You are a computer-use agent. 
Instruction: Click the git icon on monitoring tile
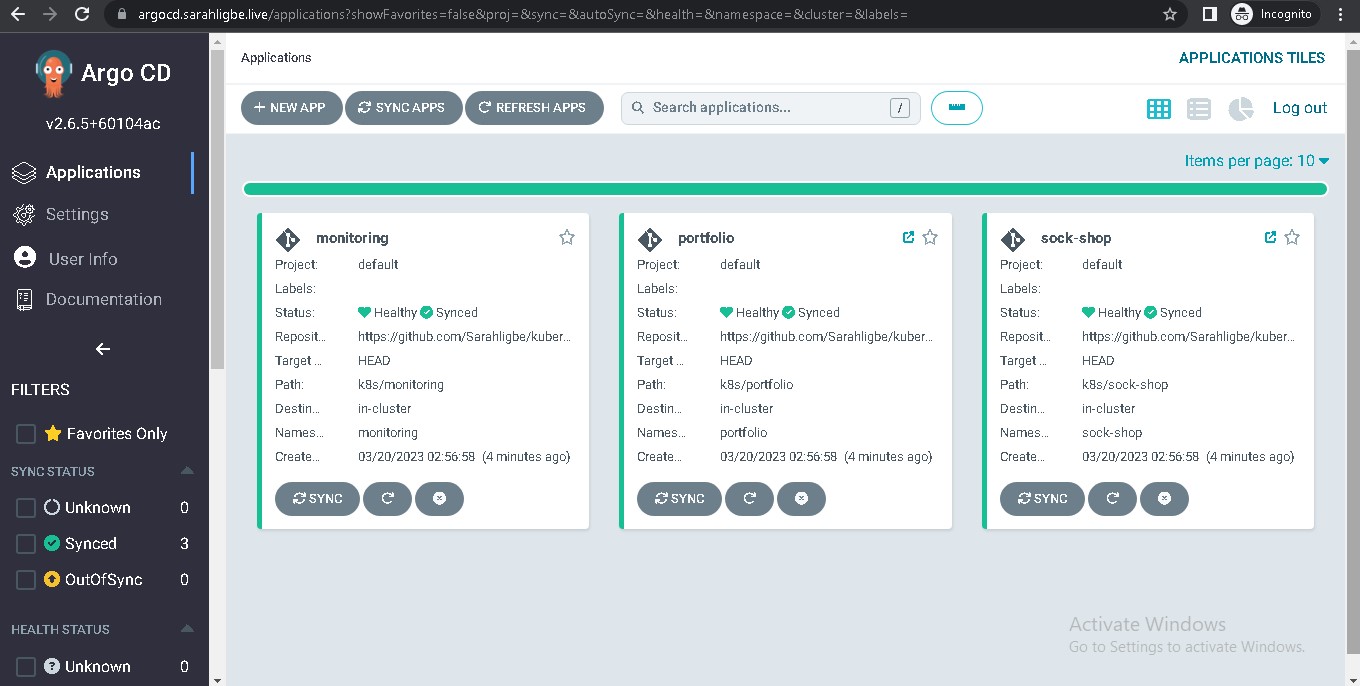(288, 239)
